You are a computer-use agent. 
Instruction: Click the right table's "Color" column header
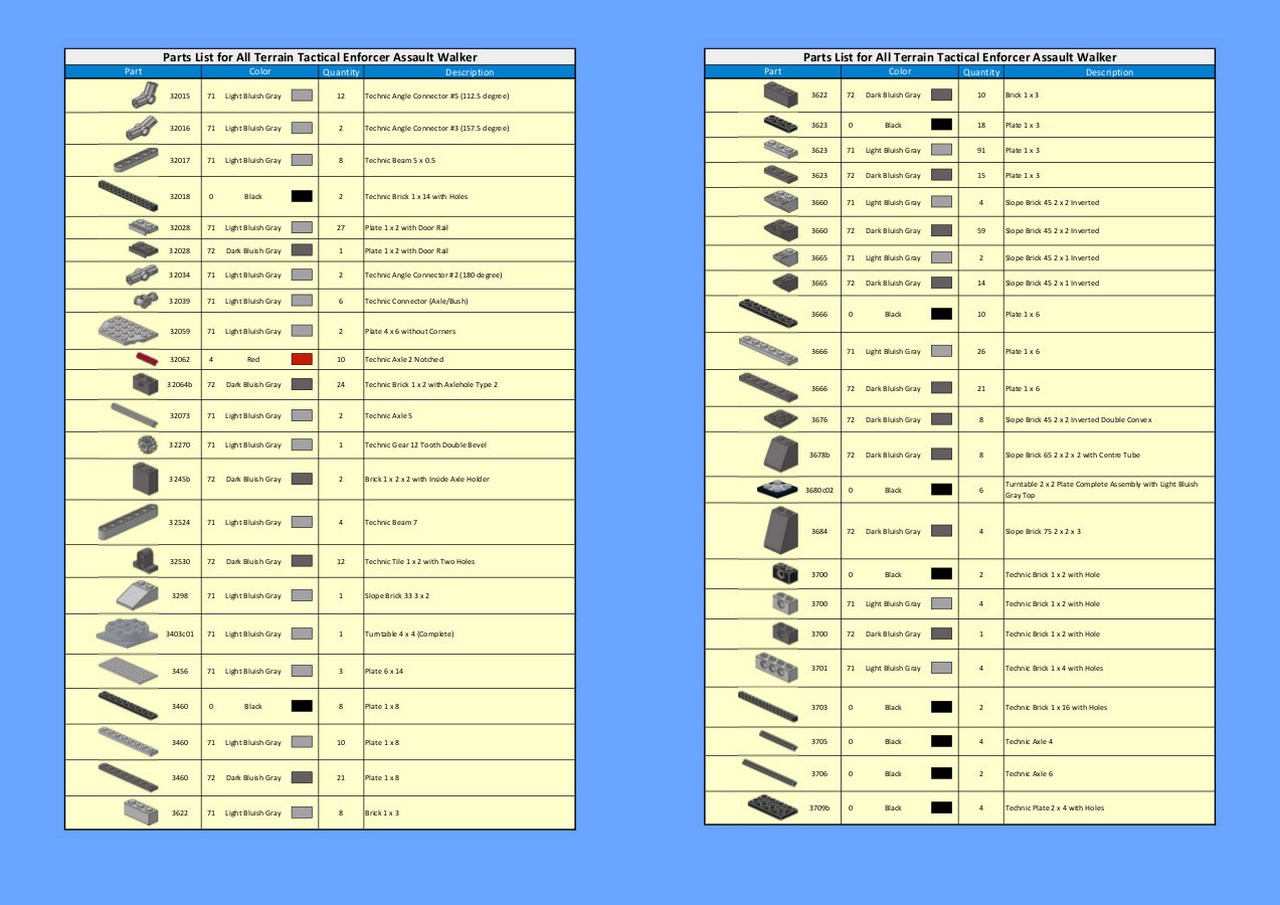[x=900, y=72]
